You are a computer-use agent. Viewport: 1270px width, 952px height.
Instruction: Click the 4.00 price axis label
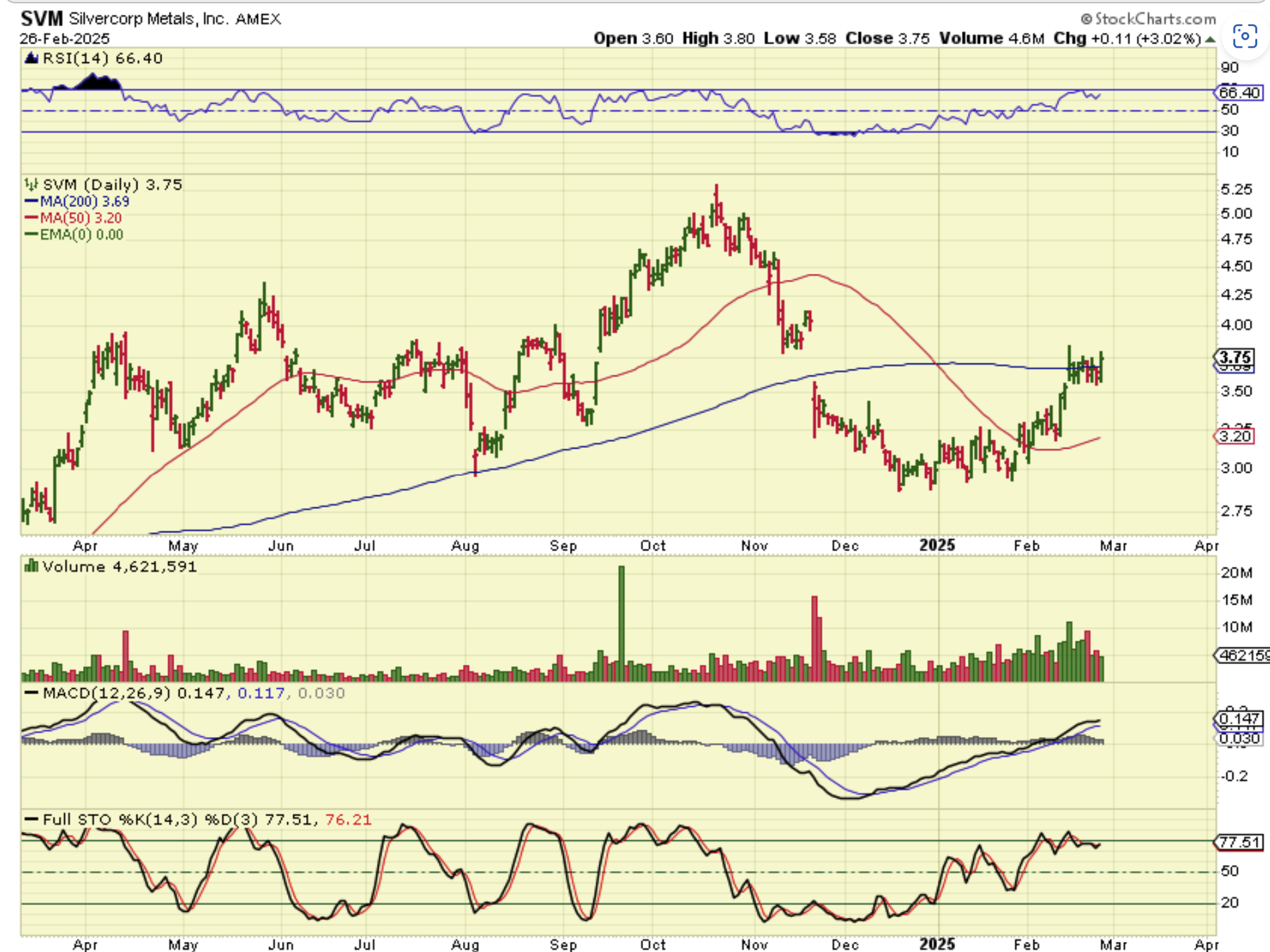(1236, 325)
